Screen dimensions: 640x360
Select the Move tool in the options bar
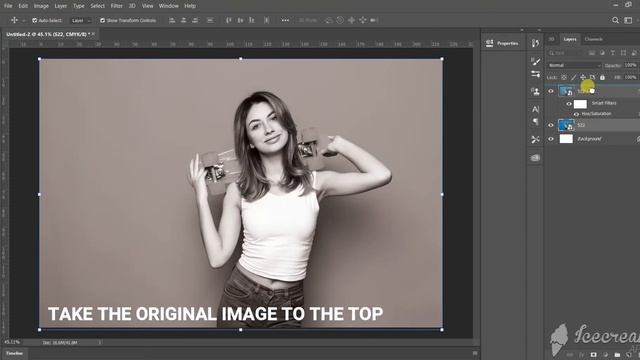pos(14,20)
